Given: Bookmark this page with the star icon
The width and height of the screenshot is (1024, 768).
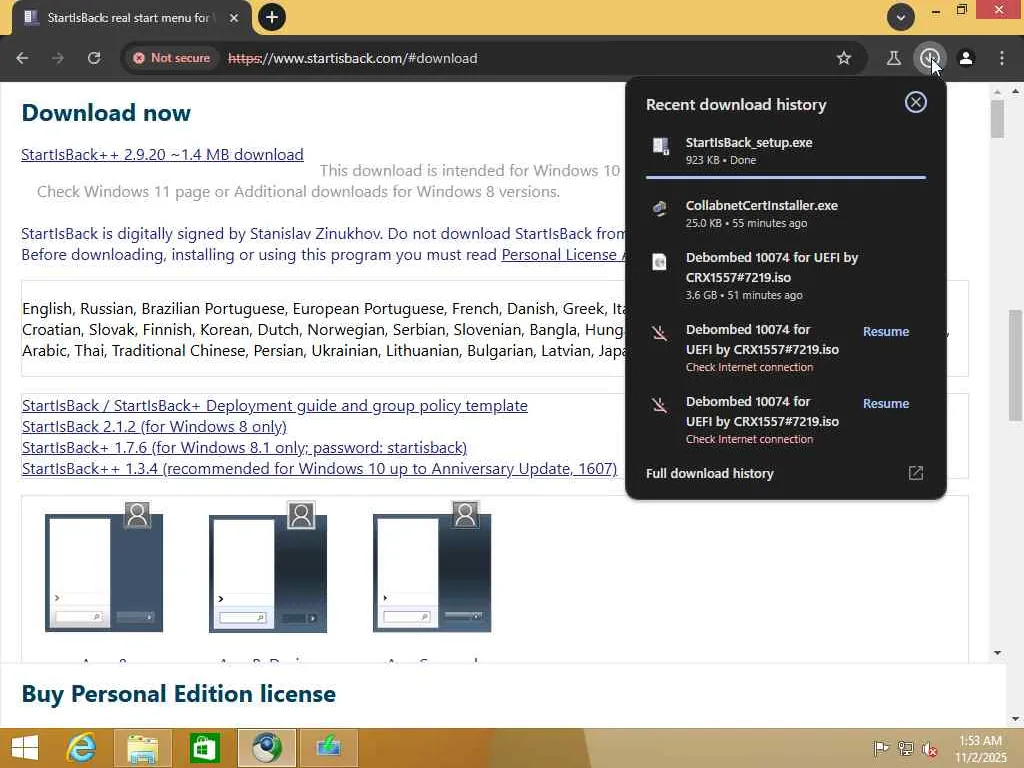Looking at the screenshot, I should [844, 58].
